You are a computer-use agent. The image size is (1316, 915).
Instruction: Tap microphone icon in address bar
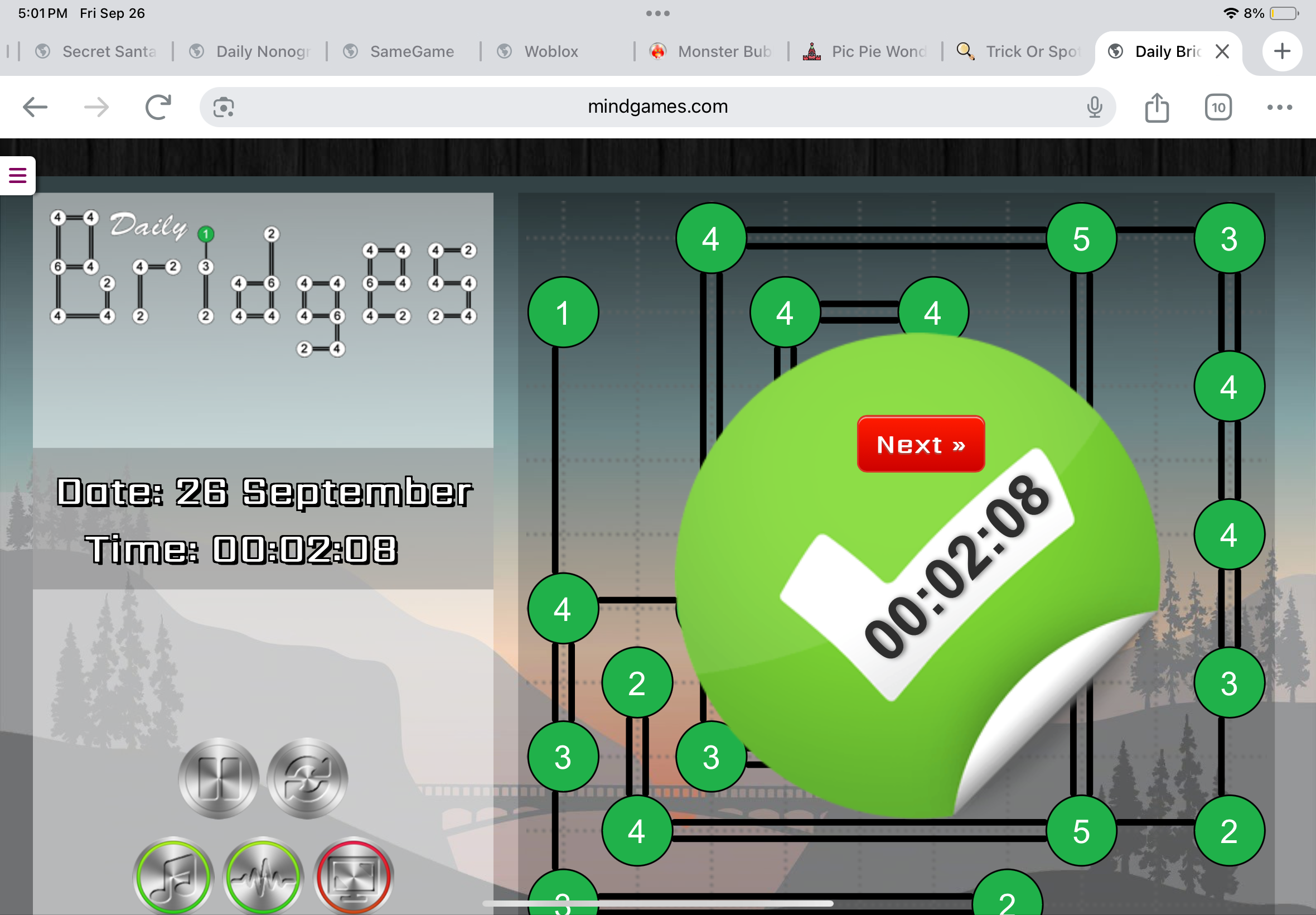(1094, 107)
